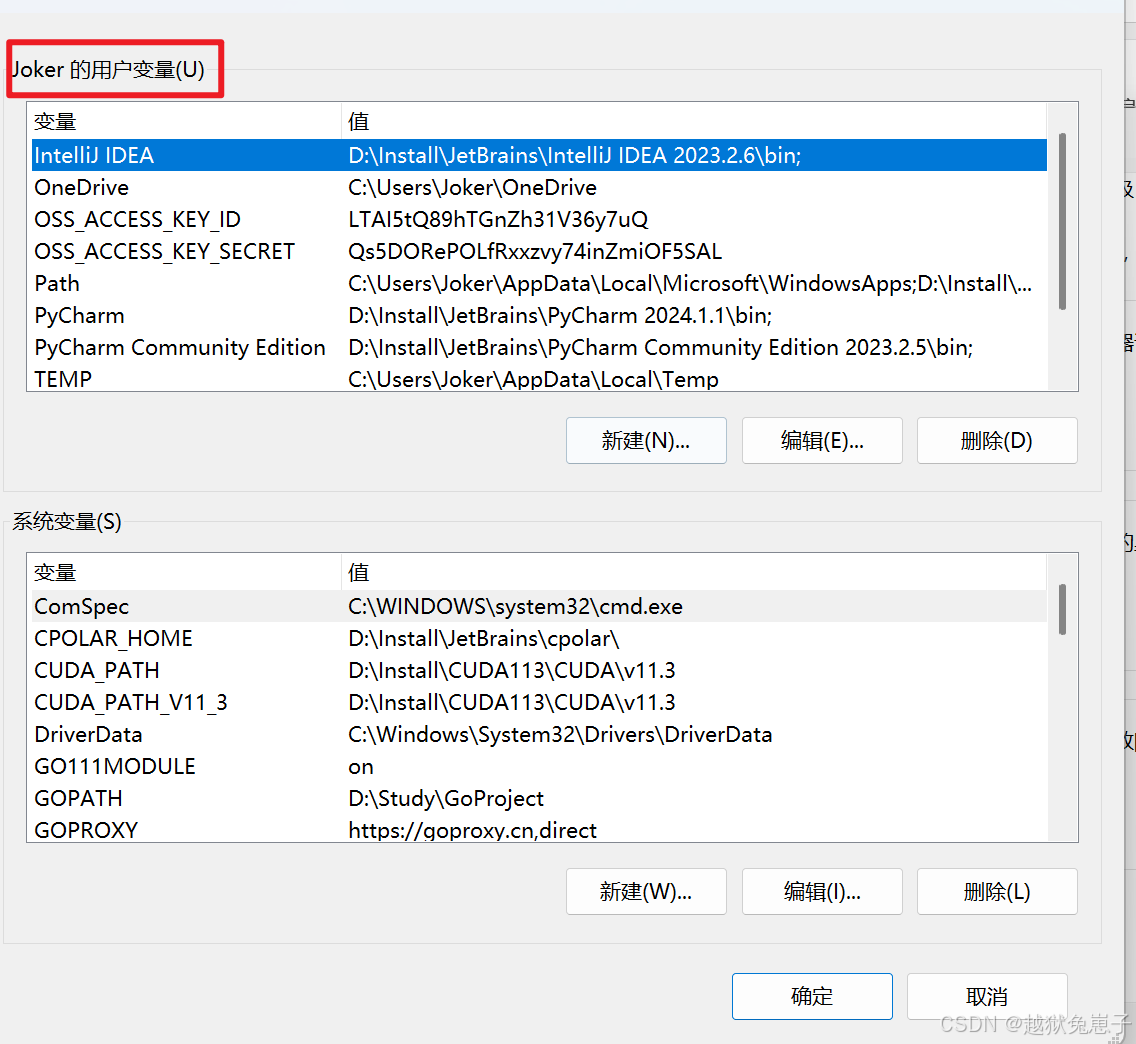Image resolution: width=1136 pixels, height=1044 pixels.
Task: Select the ComSpec system variable
Action: pos(539,606)
